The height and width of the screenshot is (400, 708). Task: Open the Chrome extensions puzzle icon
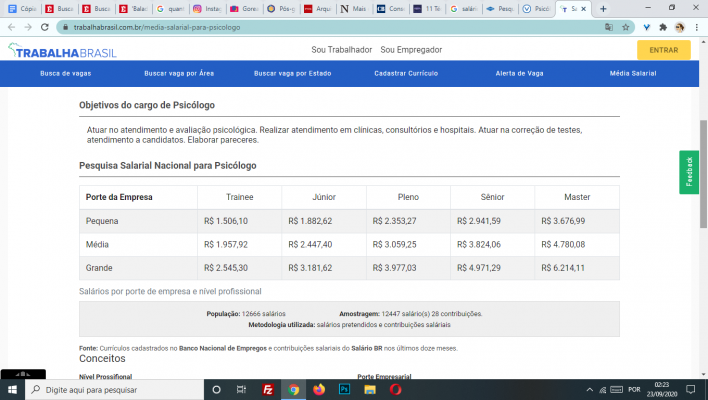pos(662,27)
